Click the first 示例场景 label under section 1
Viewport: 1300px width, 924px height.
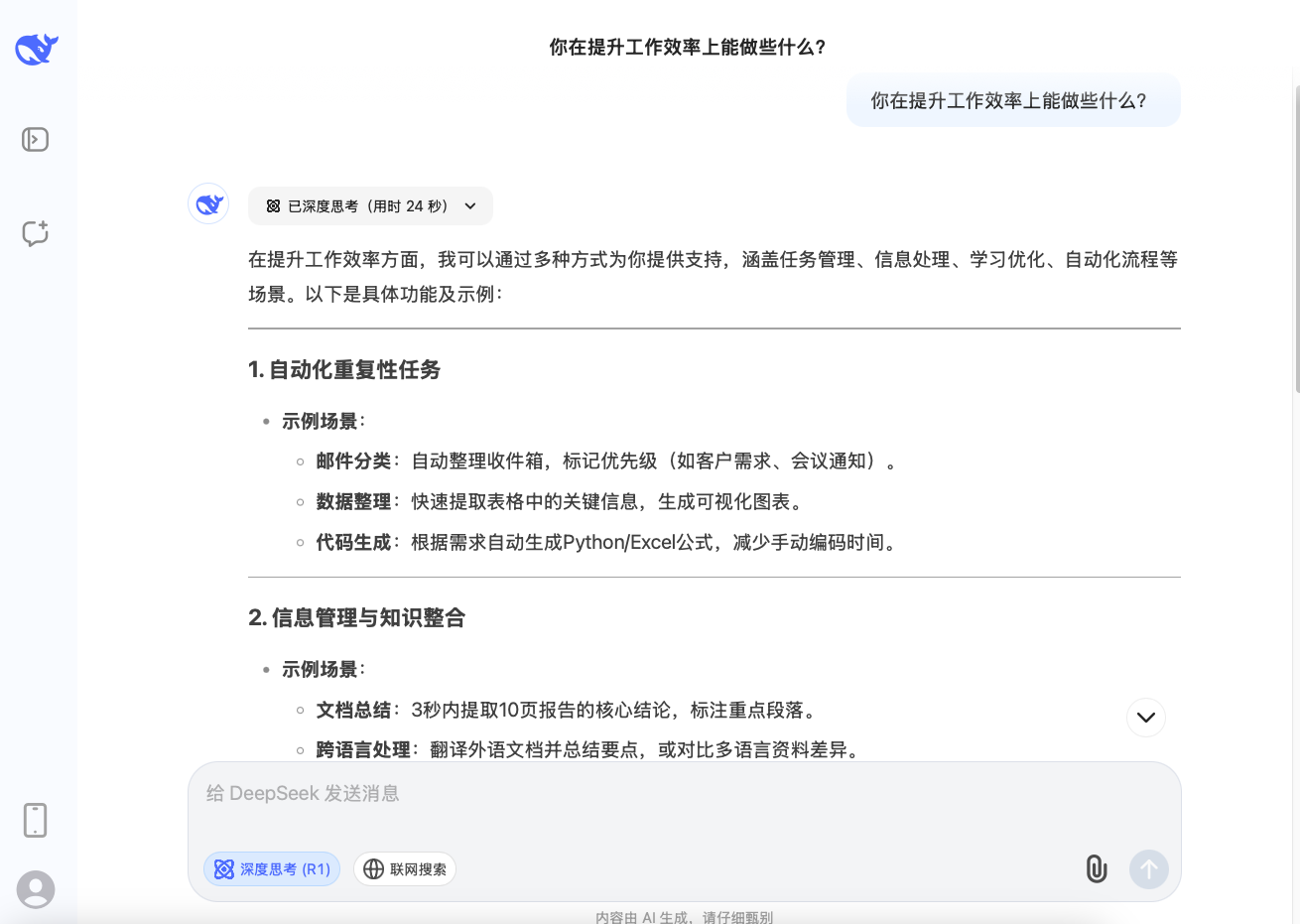point(324,422)
